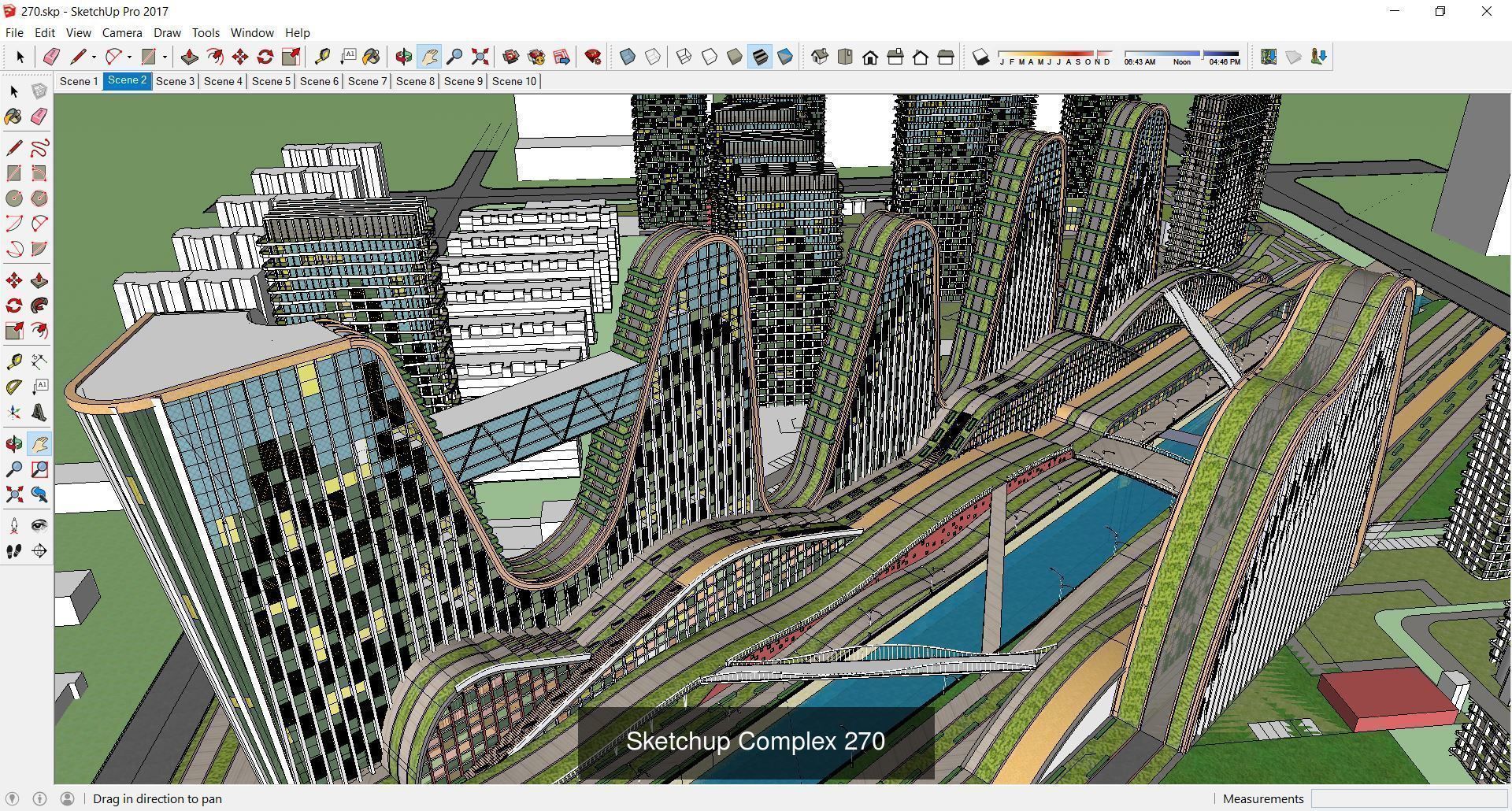The width and height of the screenshot is (1512, 811).
Task: Switch to Scene 5 tab
Action: coord(271,81)
